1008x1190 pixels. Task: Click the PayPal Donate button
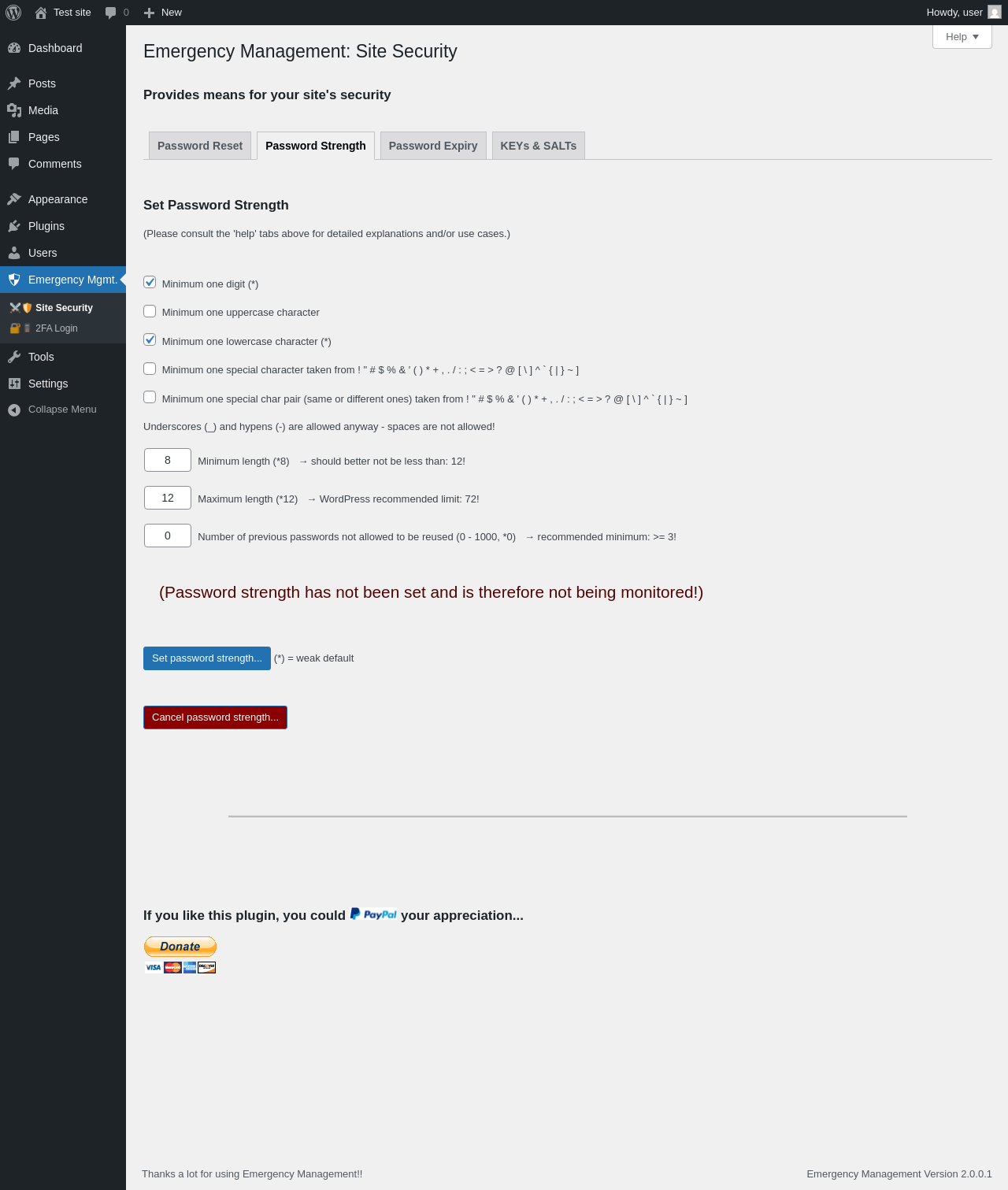click(180, 947)
